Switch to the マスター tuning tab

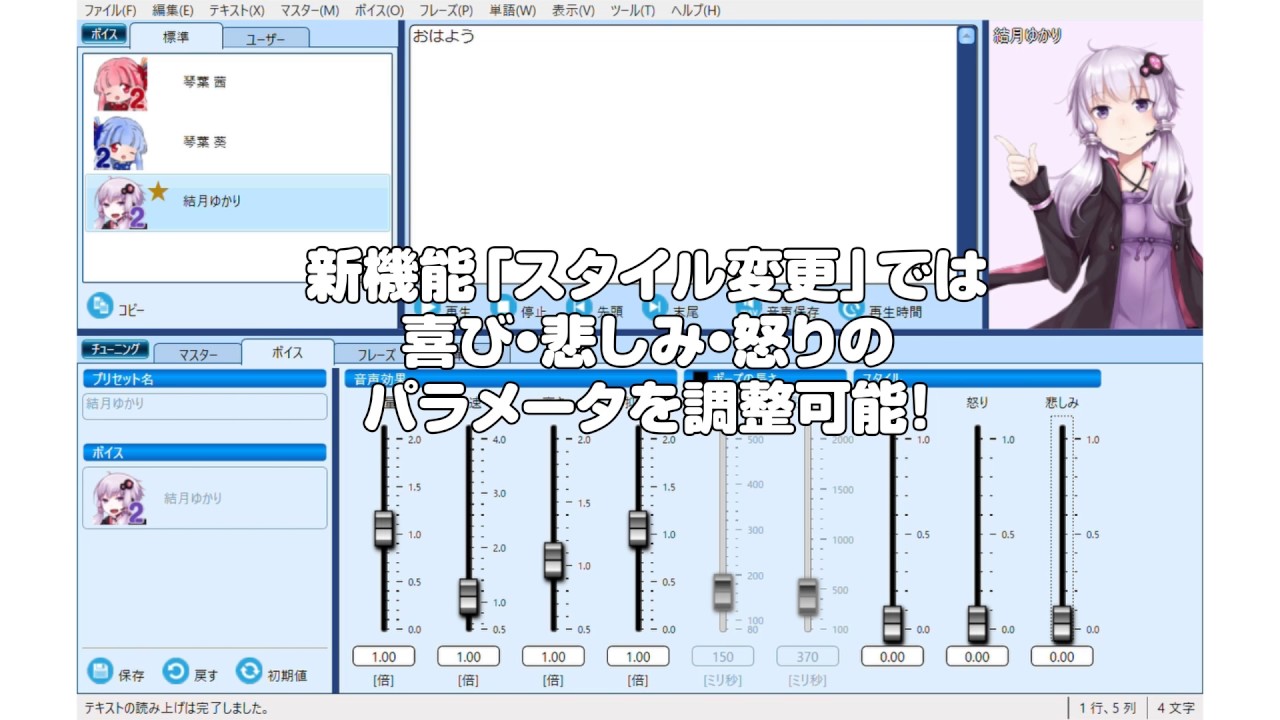click(198, 354)
